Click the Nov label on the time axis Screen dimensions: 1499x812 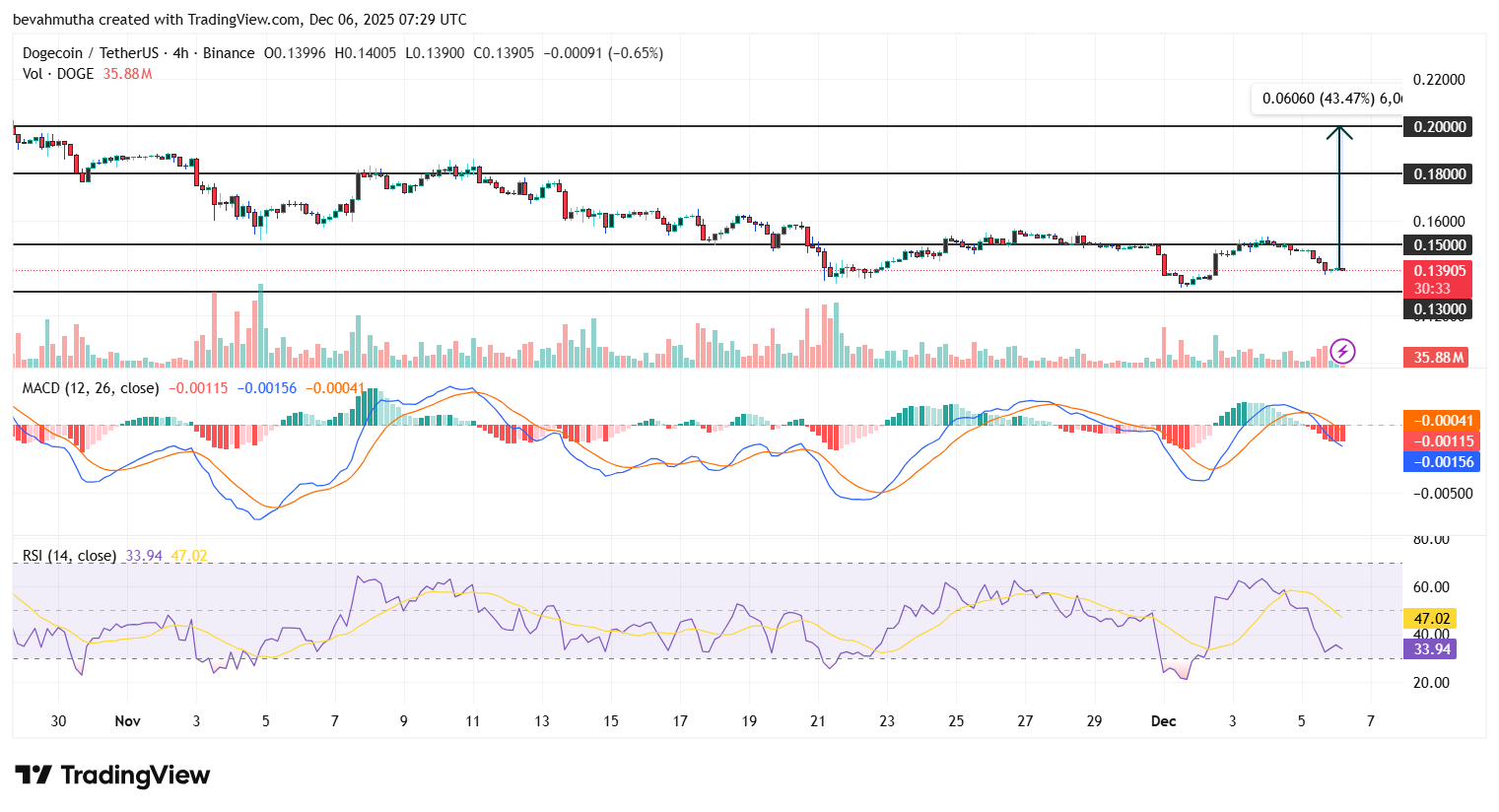127,721
